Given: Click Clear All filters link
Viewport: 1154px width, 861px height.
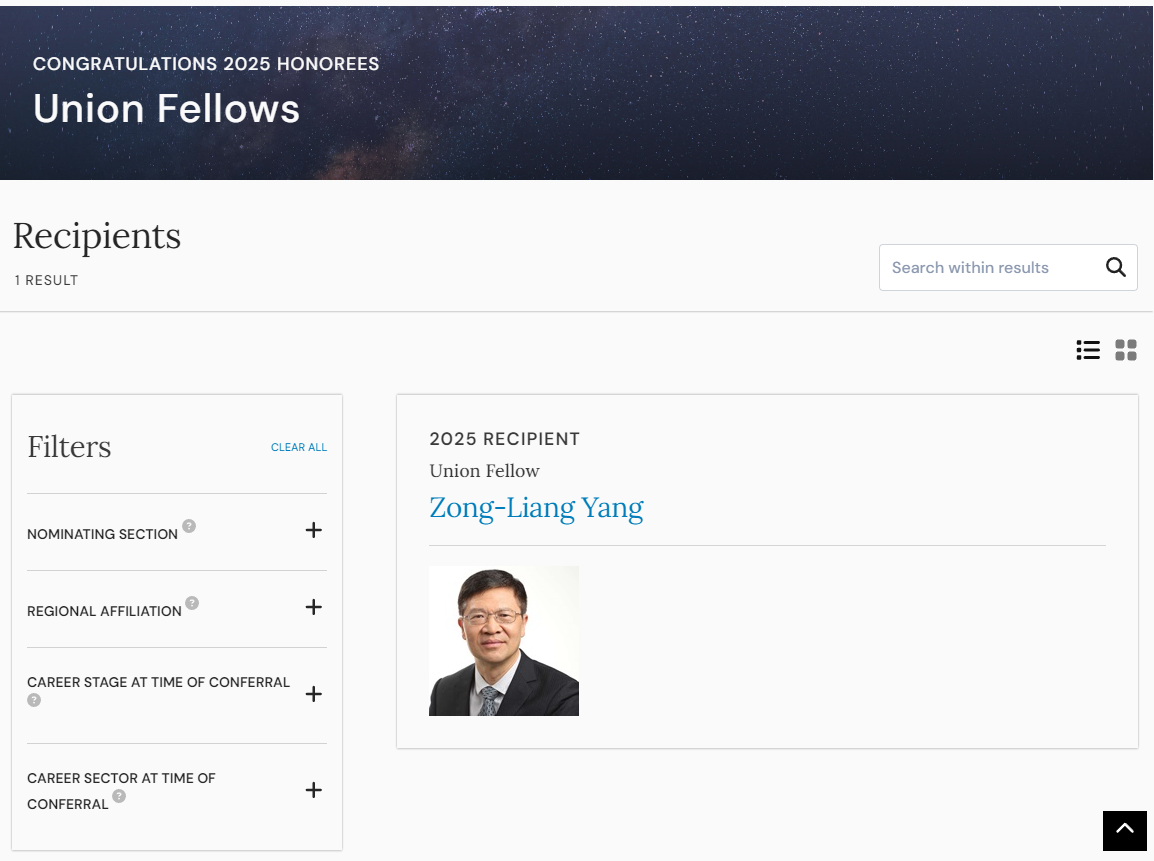Looking at the screenshot, I should (299, 447).
